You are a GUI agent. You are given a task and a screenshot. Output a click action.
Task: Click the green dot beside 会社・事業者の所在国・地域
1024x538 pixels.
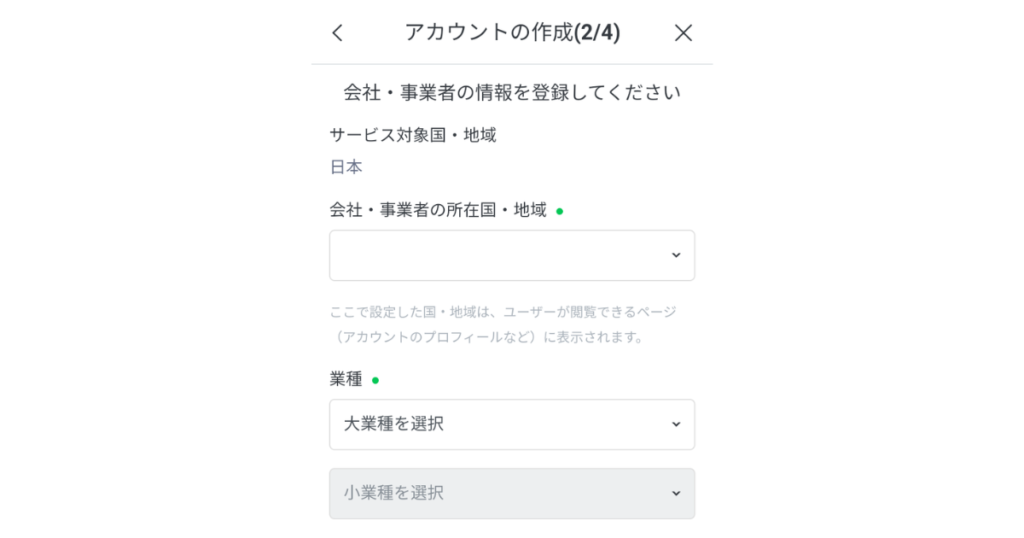pyautogui.click(x=560, y=211)
